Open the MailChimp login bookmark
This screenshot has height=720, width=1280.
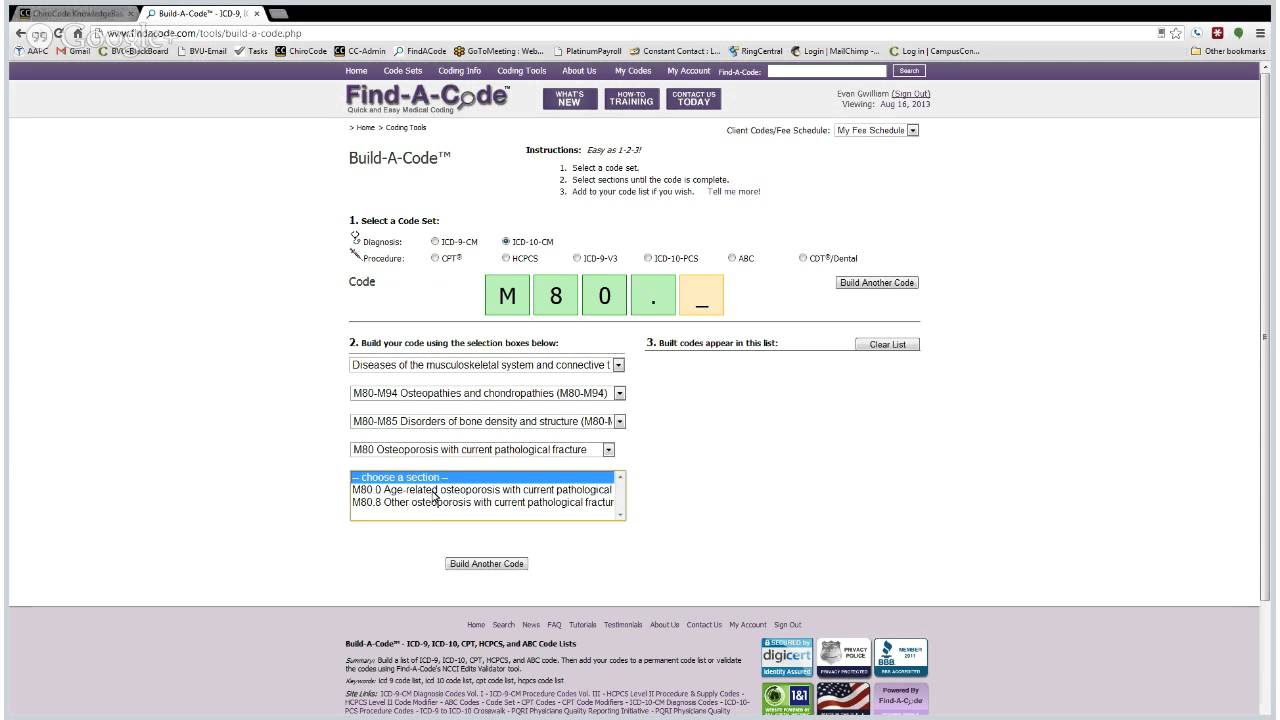coord(835,51)
